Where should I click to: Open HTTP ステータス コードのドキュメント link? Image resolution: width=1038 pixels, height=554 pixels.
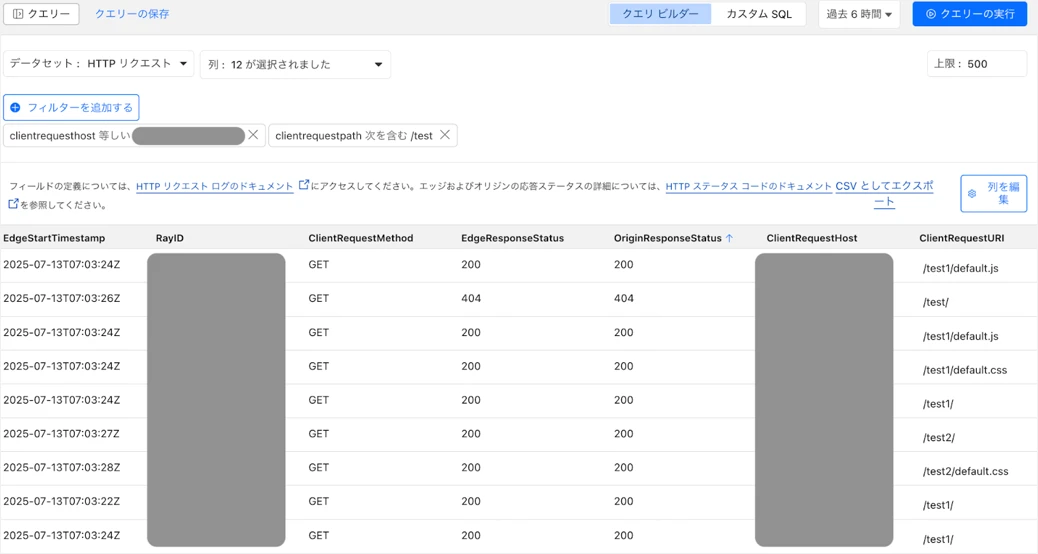coord(748,186)
